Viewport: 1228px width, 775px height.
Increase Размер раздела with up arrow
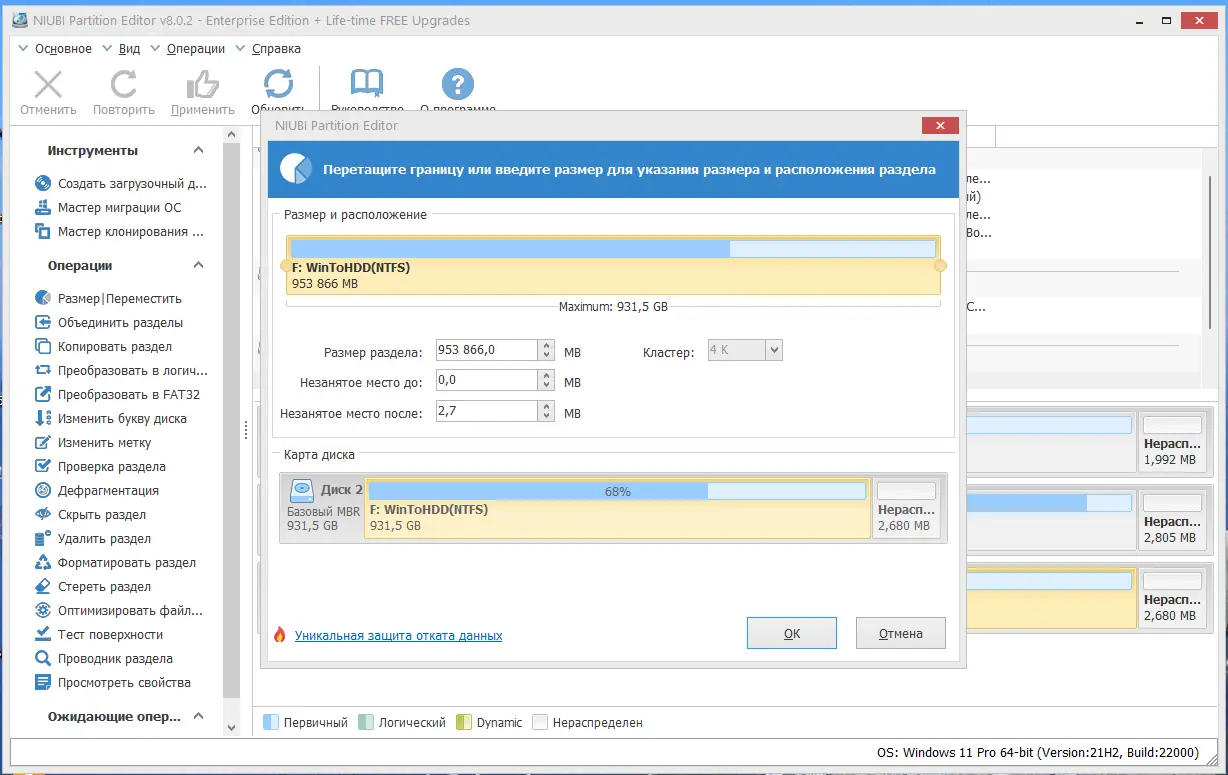coord(546,345)
